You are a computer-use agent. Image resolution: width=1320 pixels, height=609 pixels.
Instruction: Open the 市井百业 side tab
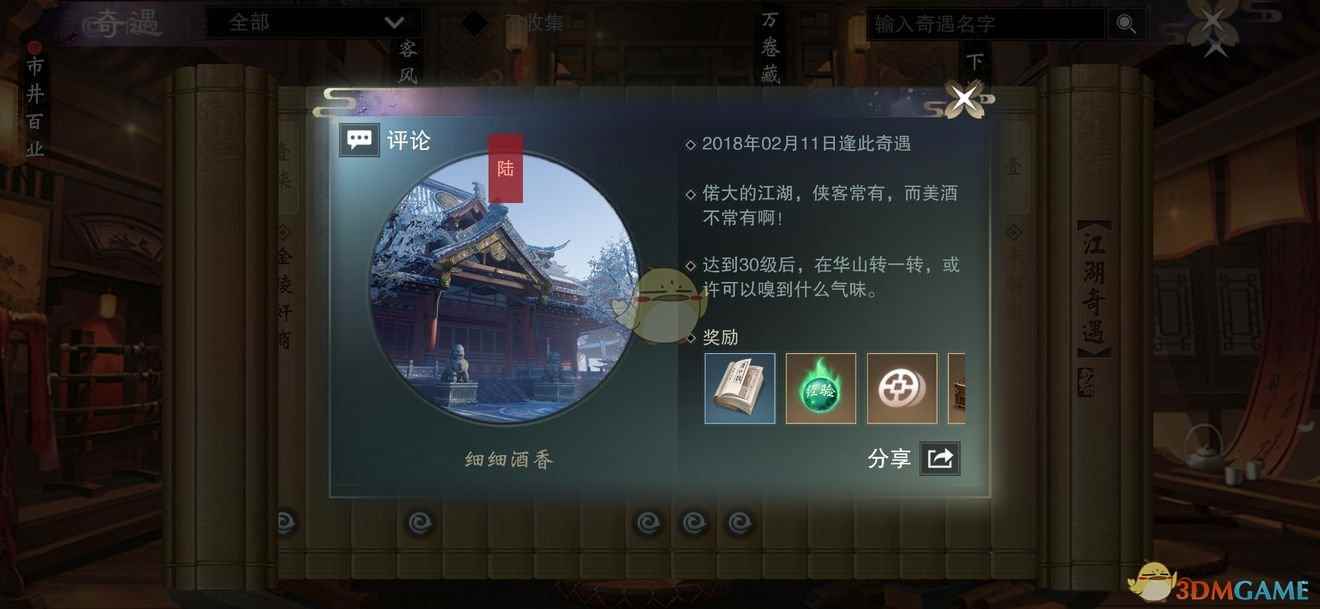[x=35, y=102]
